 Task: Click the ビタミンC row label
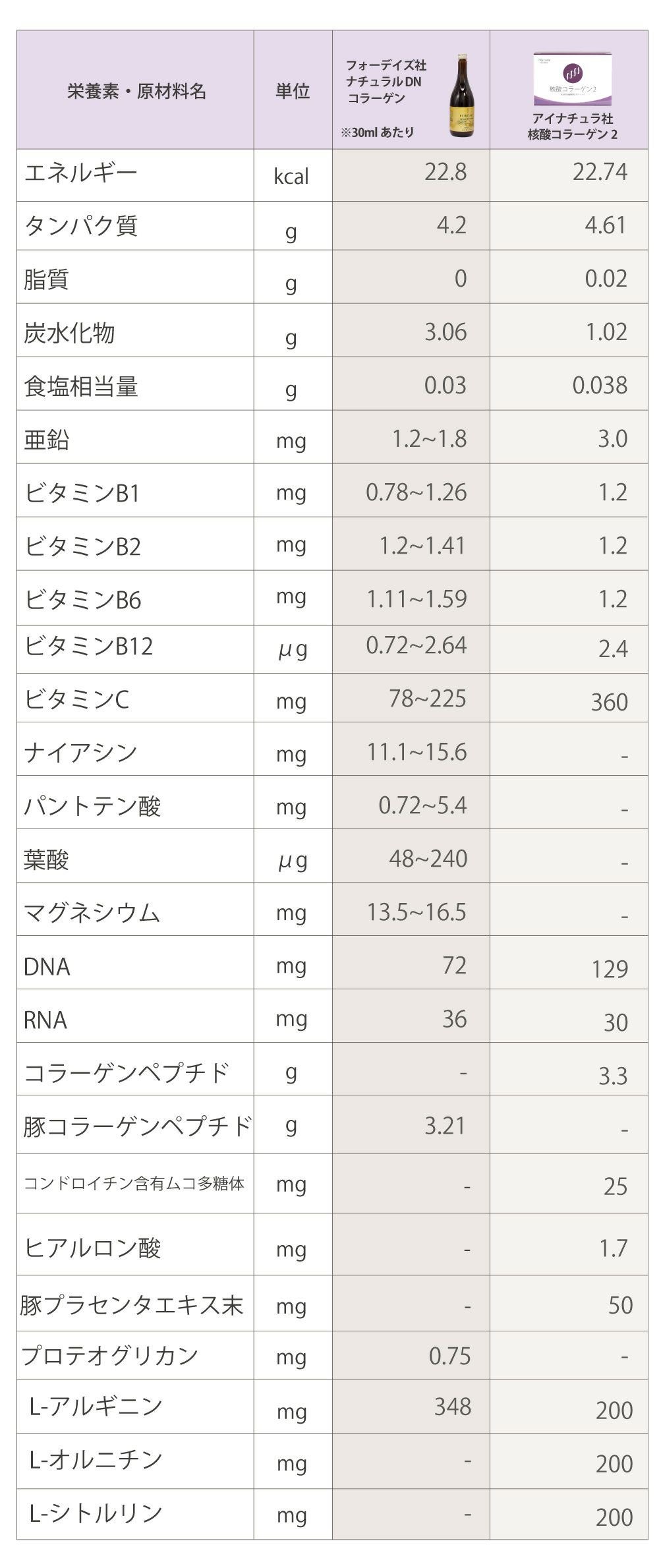[x=76, y=699]
